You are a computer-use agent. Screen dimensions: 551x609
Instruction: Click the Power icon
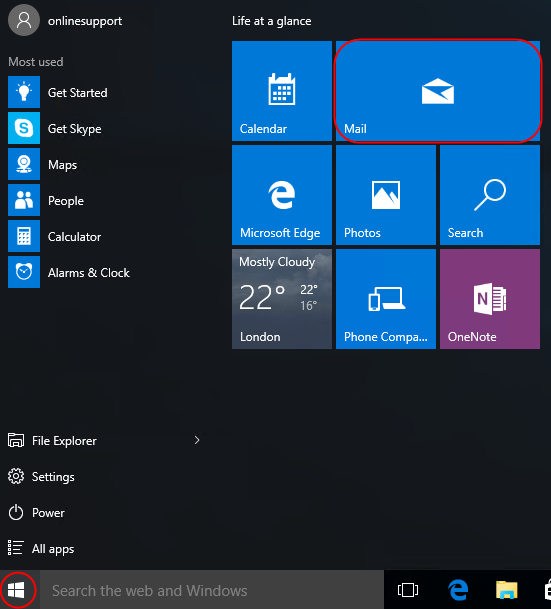(x=16, y=512)
